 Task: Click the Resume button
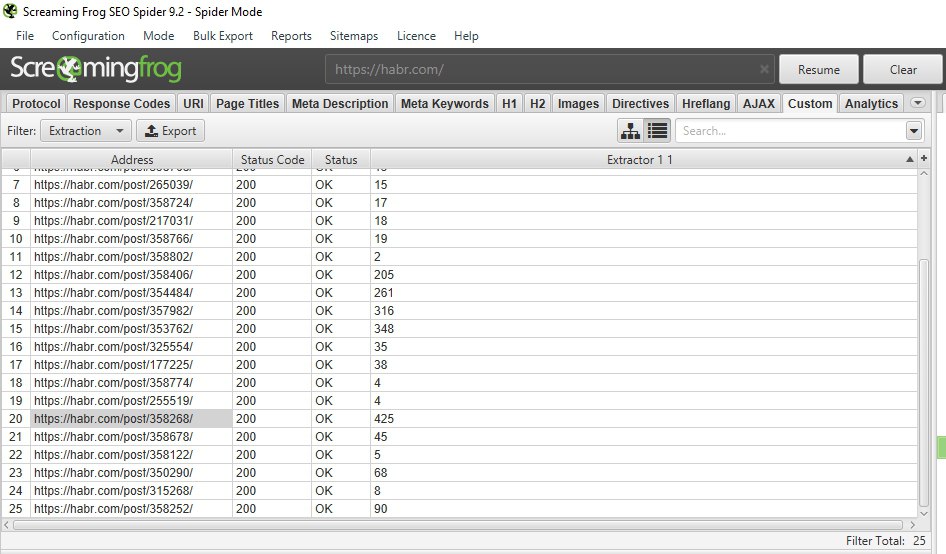819,69
